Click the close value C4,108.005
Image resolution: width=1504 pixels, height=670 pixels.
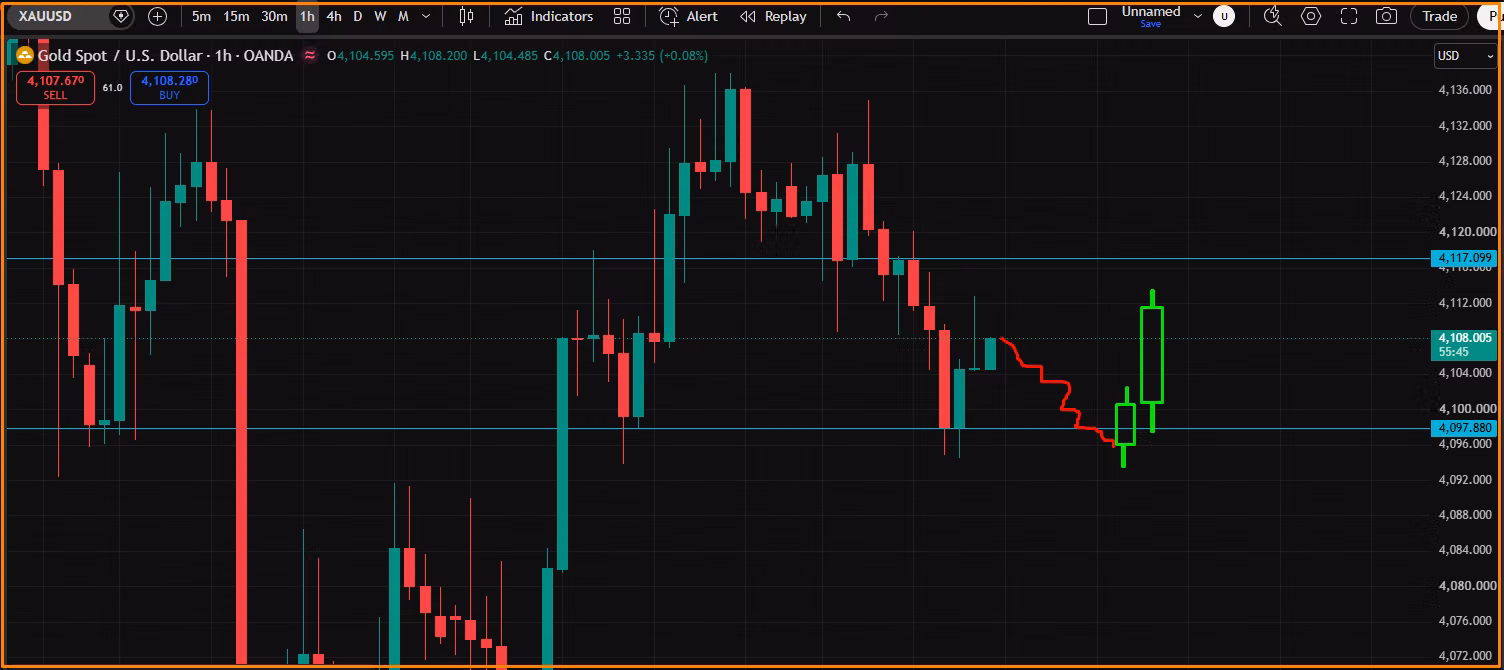(576, 56)
